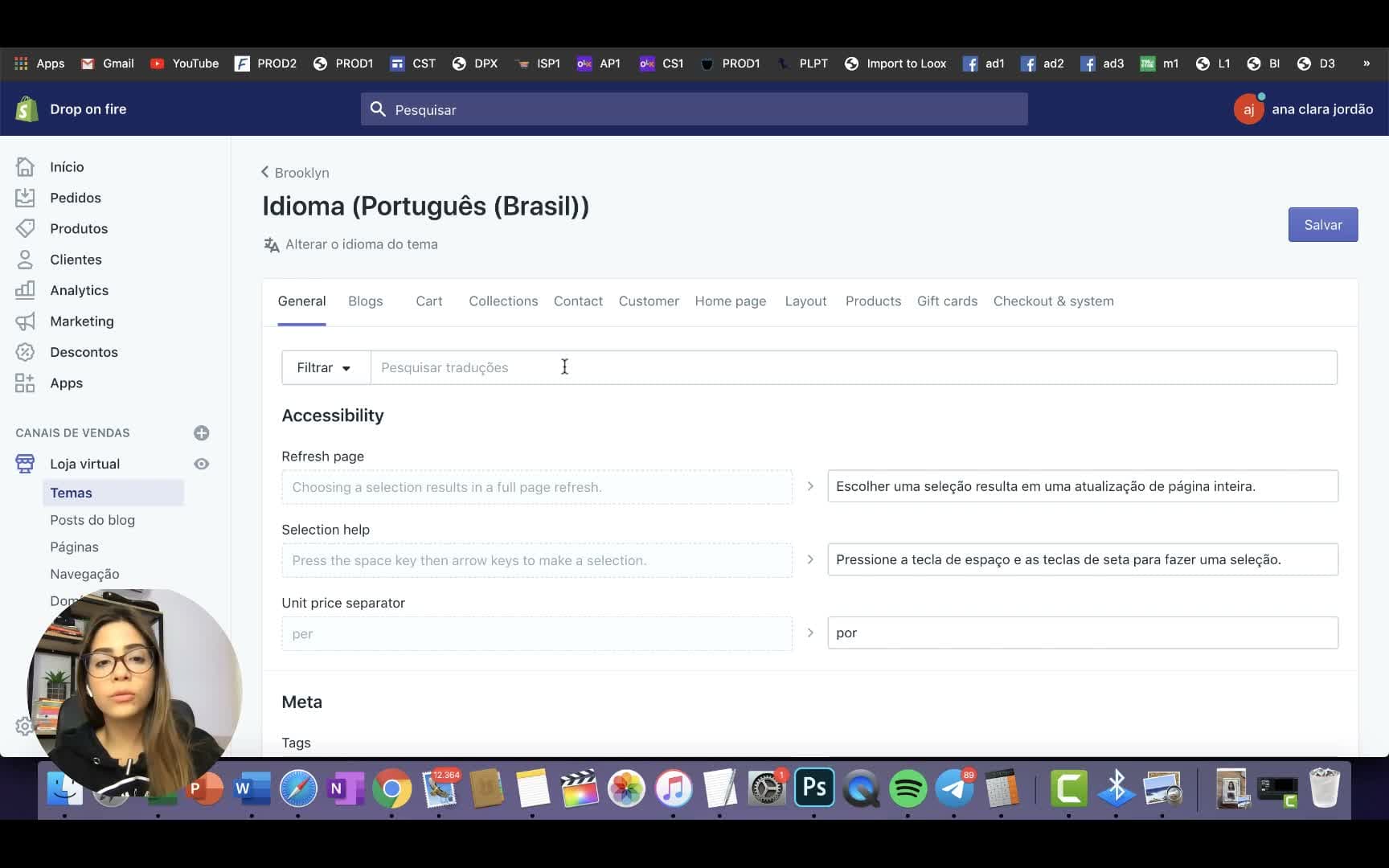This screenshot has height=868, width=1389.
Task: Open the Filtrar dropdown
Action: [326, 367]
